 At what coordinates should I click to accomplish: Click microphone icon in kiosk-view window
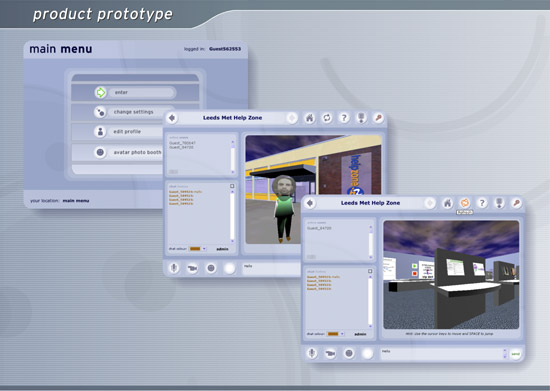point(311,353)
